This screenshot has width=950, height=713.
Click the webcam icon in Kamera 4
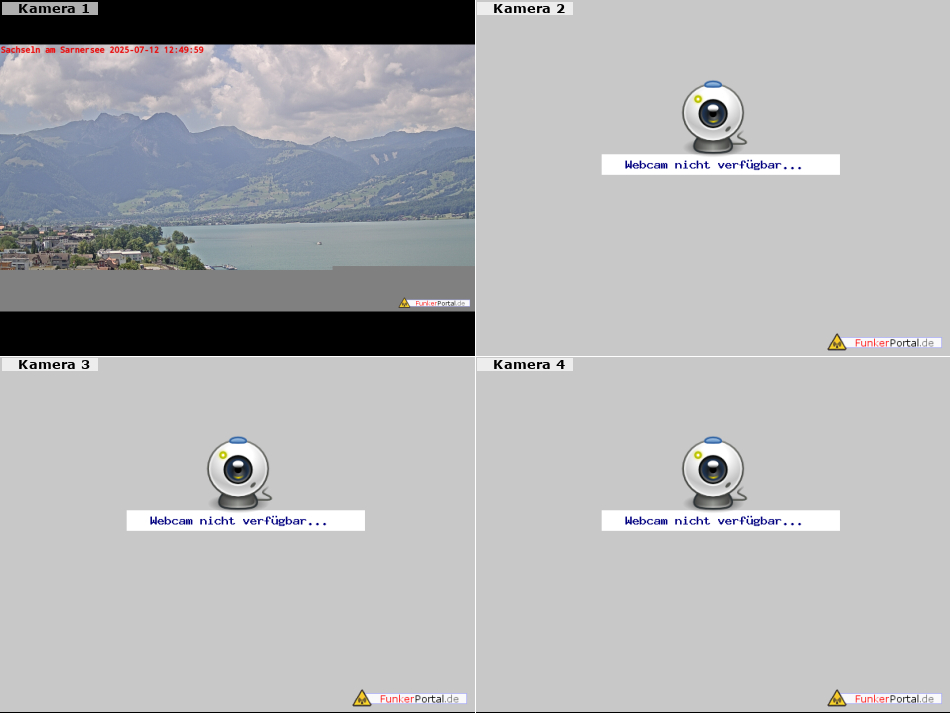(x=714, y=473)
